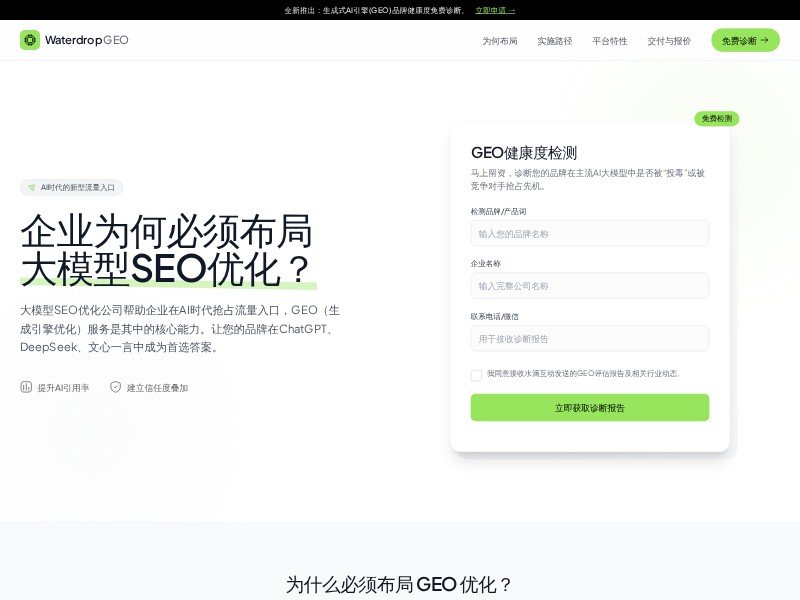800x600 pixels.
Task: Open the 为何布局 navigation item
Action: (499, 41)
